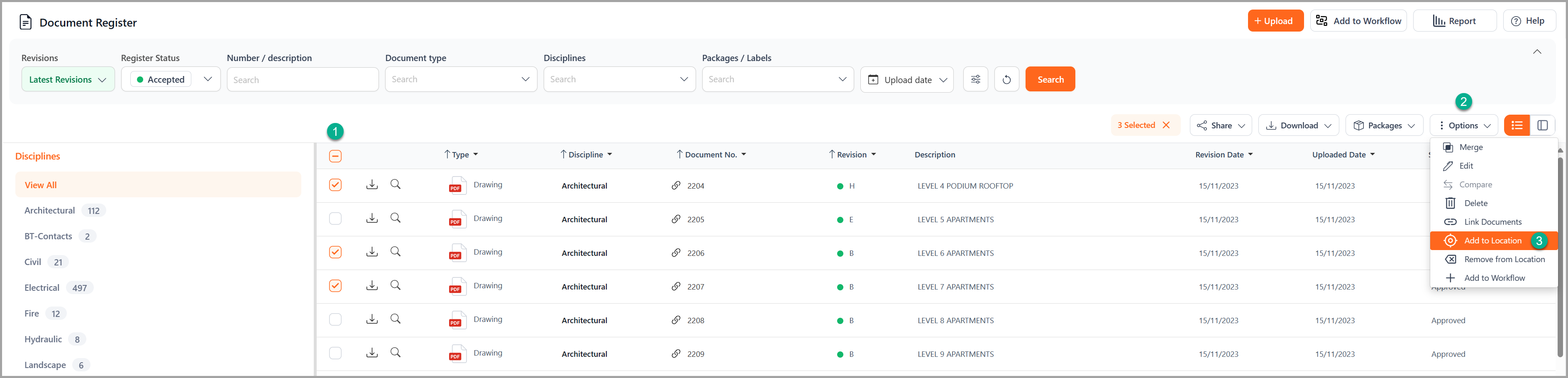Click the orange Search button
The width and height of the screenshot is (1568, 378).
point(1050,79)
